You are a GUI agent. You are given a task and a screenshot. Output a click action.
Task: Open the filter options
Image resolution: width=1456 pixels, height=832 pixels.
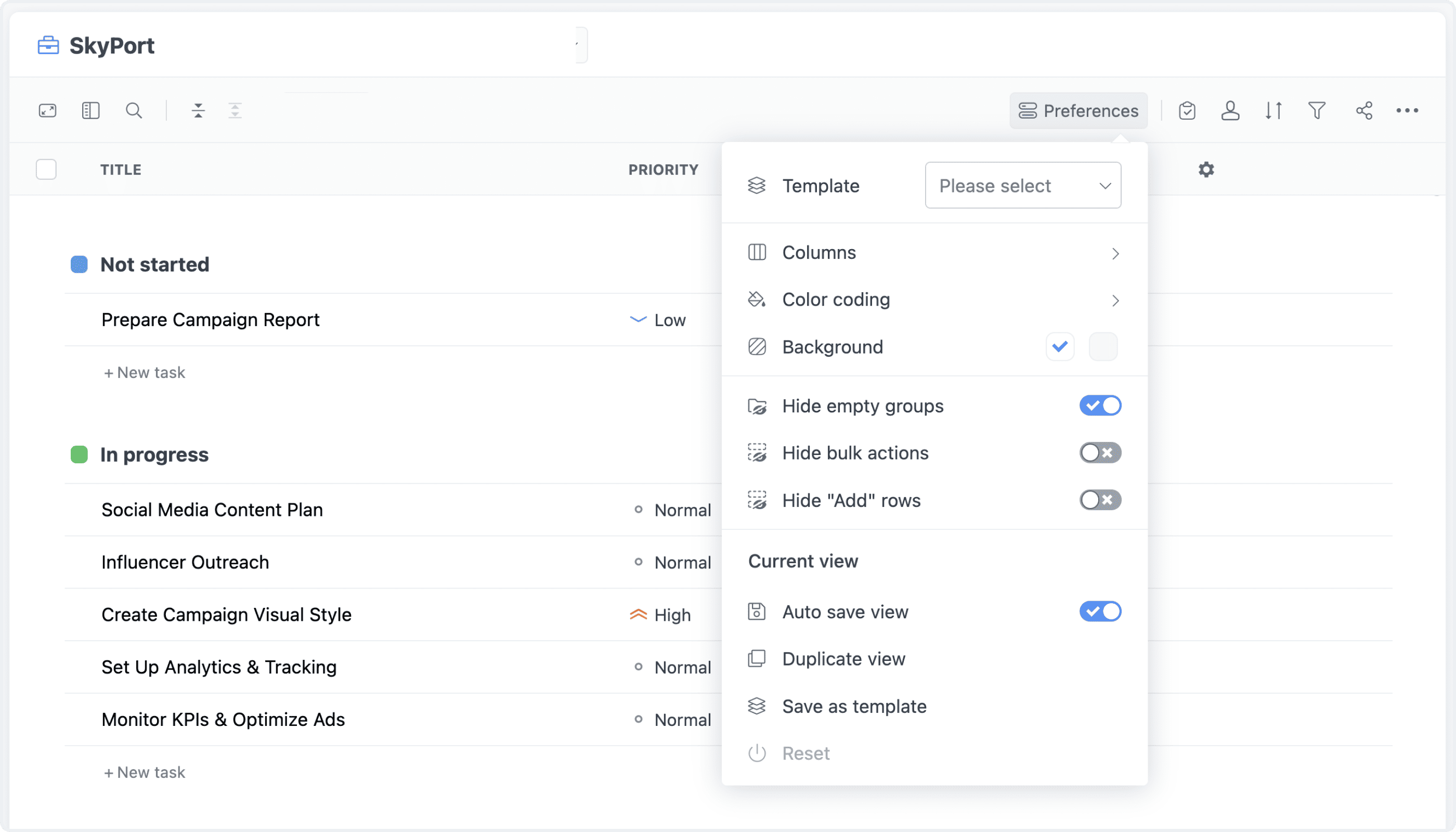[x=1317, y=110]
